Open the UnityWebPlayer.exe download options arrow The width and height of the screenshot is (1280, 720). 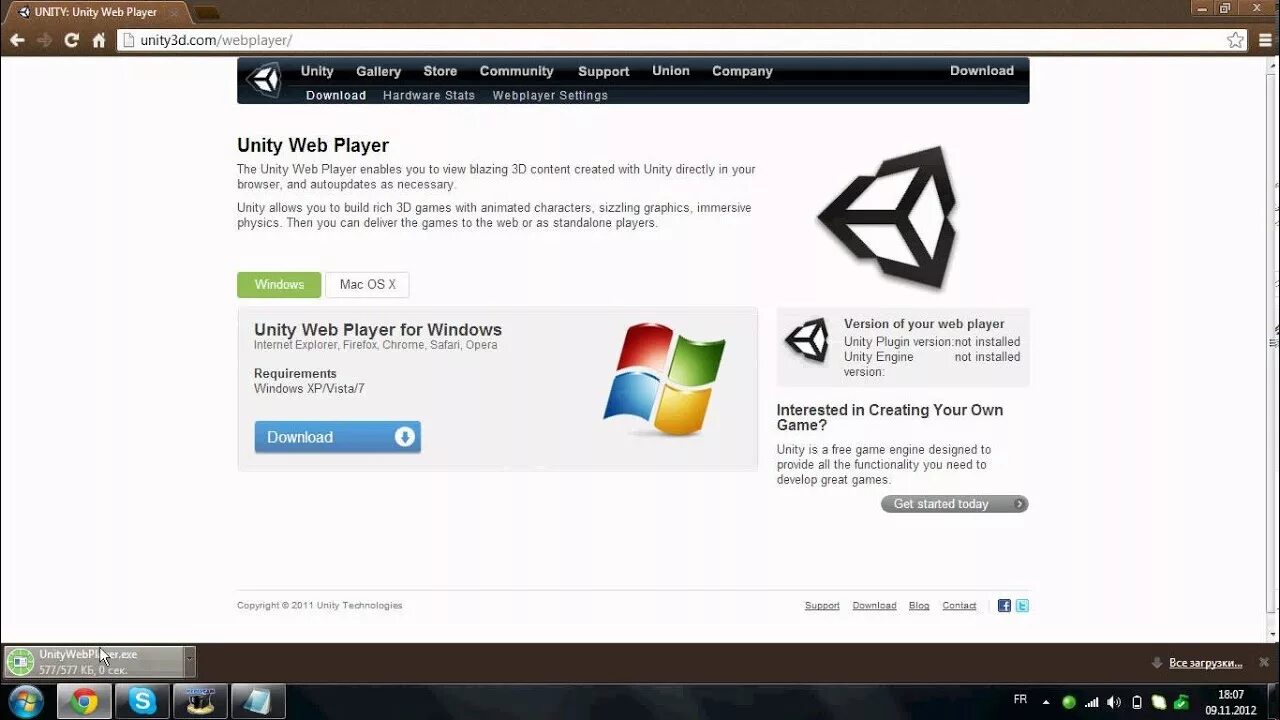[190, 661]
